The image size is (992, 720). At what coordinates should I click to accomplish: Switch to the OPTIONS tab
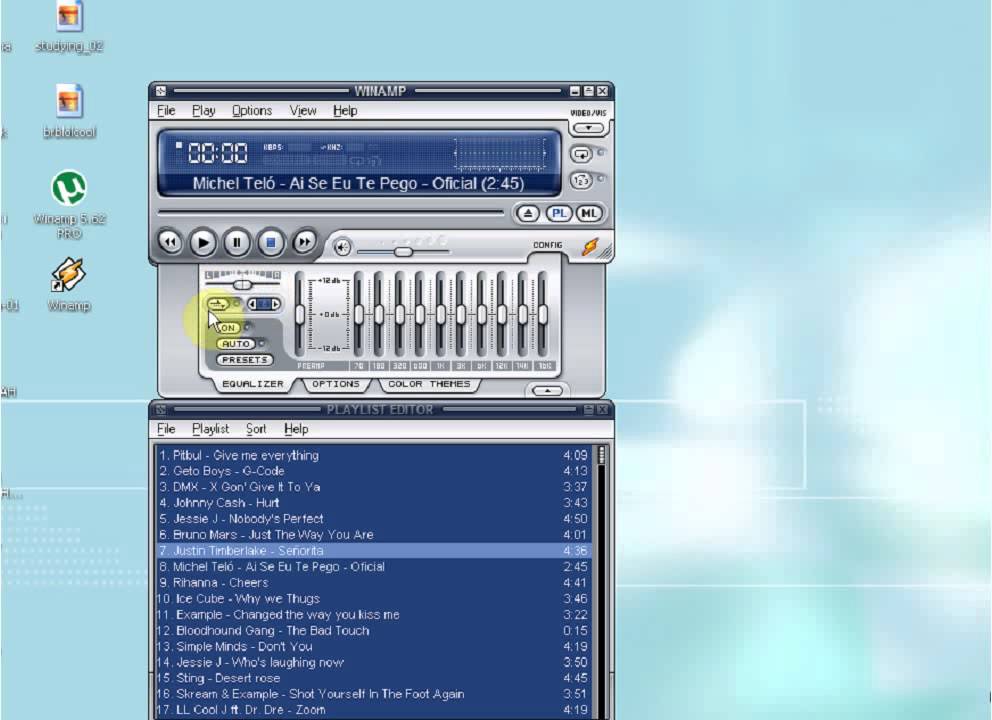coord(335,384)
